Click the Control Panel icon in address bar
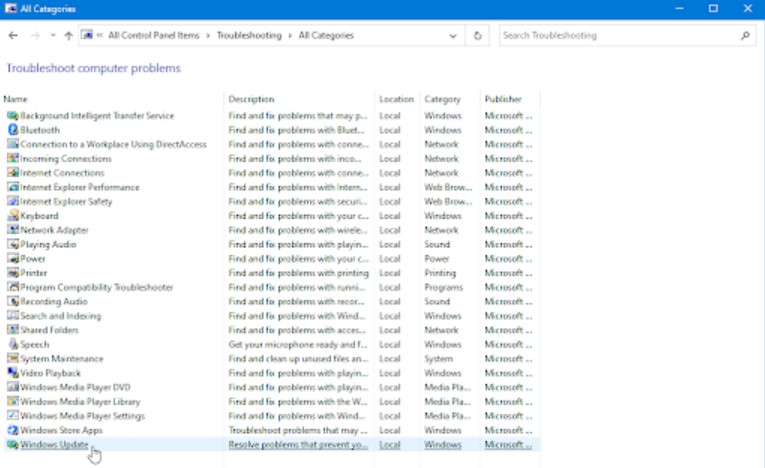Viewport: 765px width, 468px height. pos(87,35)
